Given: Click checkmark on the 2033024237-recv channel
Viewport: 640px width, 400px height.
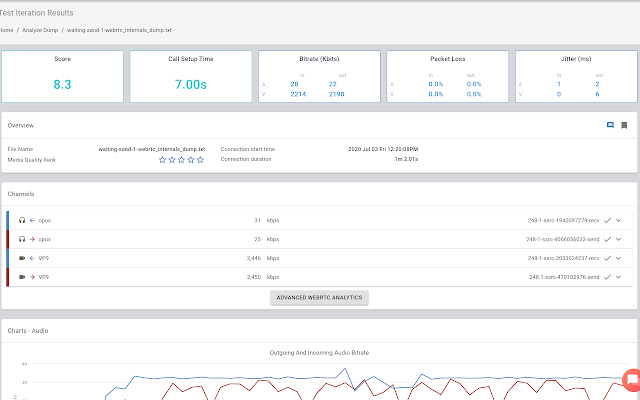Looking at the screenshot, I should 607,258.
